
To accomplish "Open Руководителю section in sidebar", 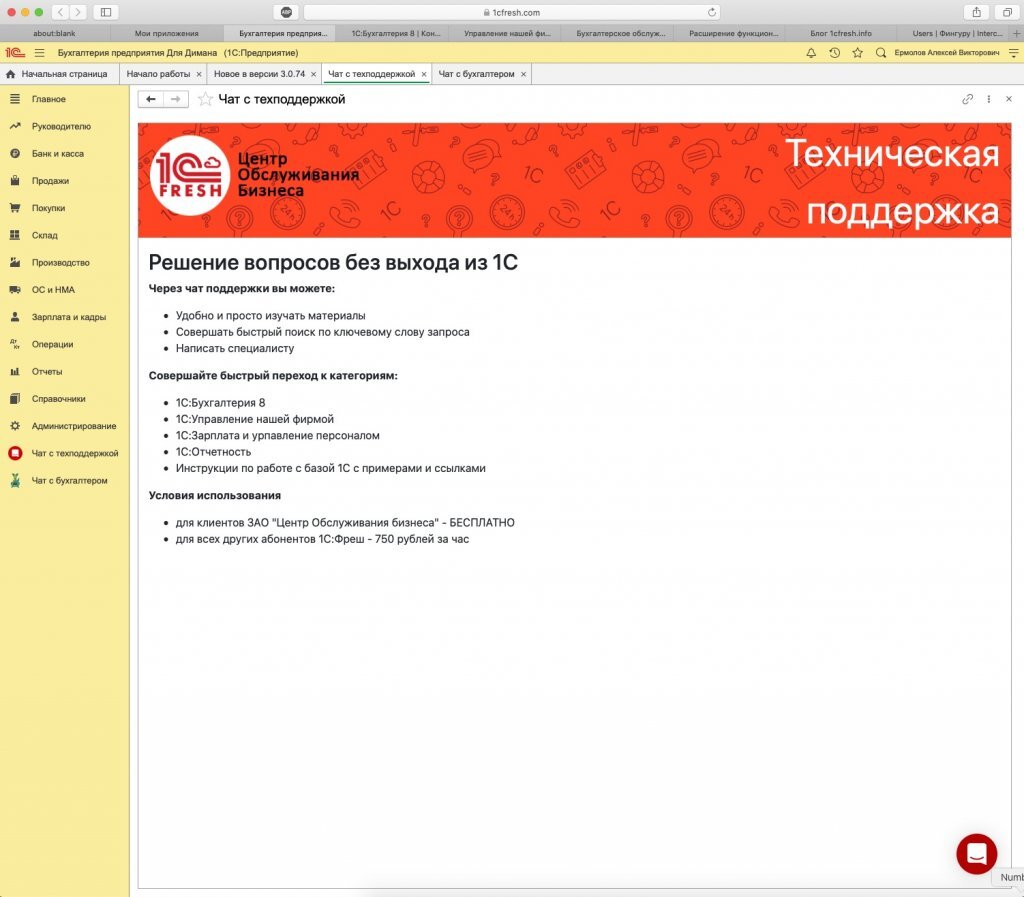I will point(61,127).
